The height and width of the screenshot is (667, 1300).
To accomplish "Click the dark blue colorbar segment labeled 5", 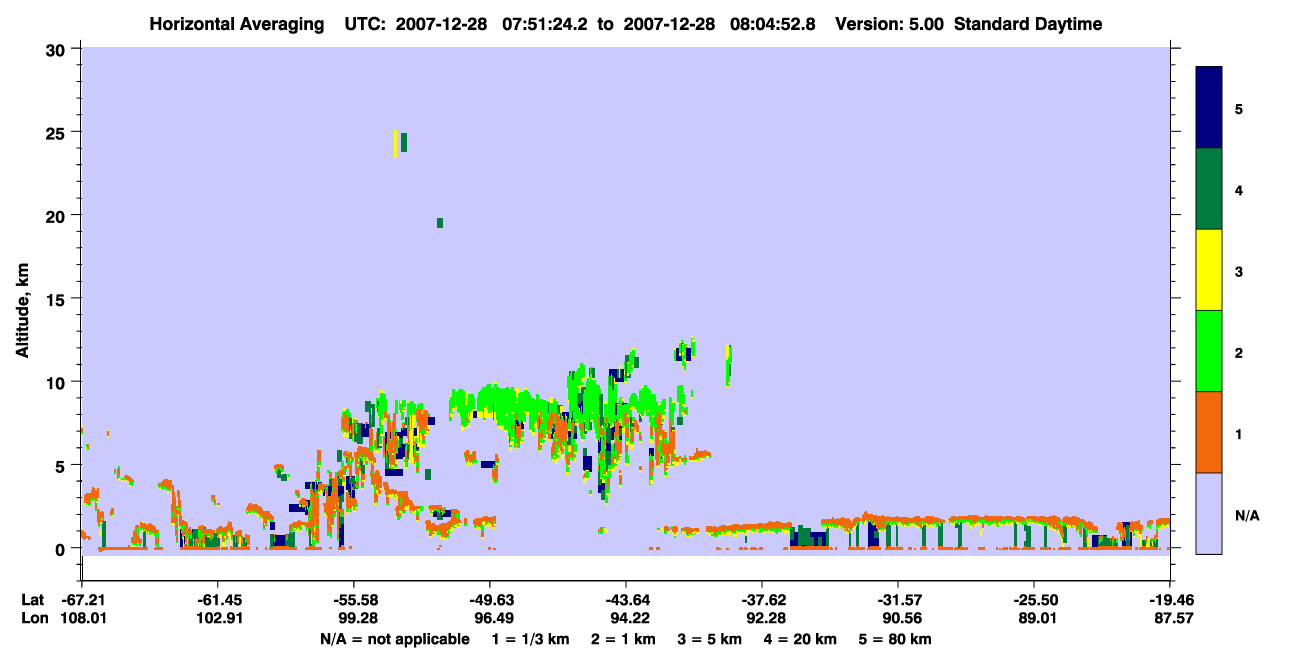I will [1209, 108].
